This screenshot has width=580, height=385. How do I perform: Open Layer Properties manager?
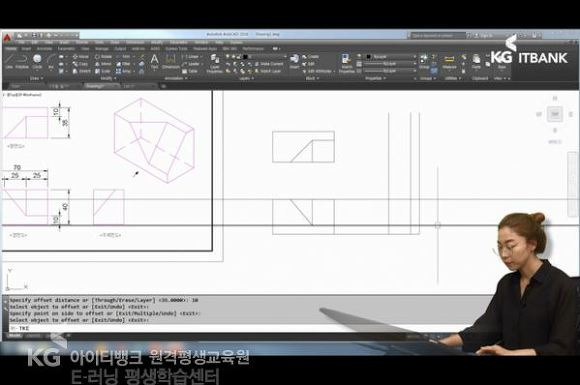215,63
